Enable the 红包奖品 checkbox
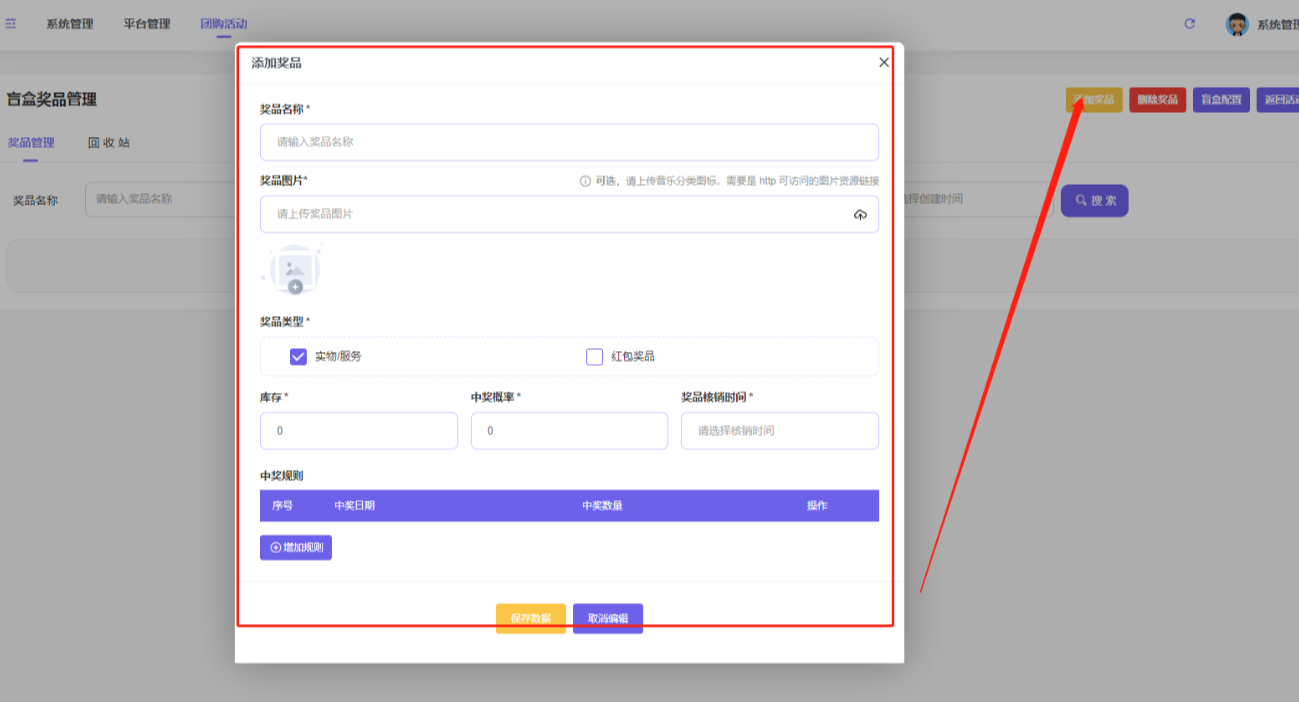 click(x=594, y=355)
